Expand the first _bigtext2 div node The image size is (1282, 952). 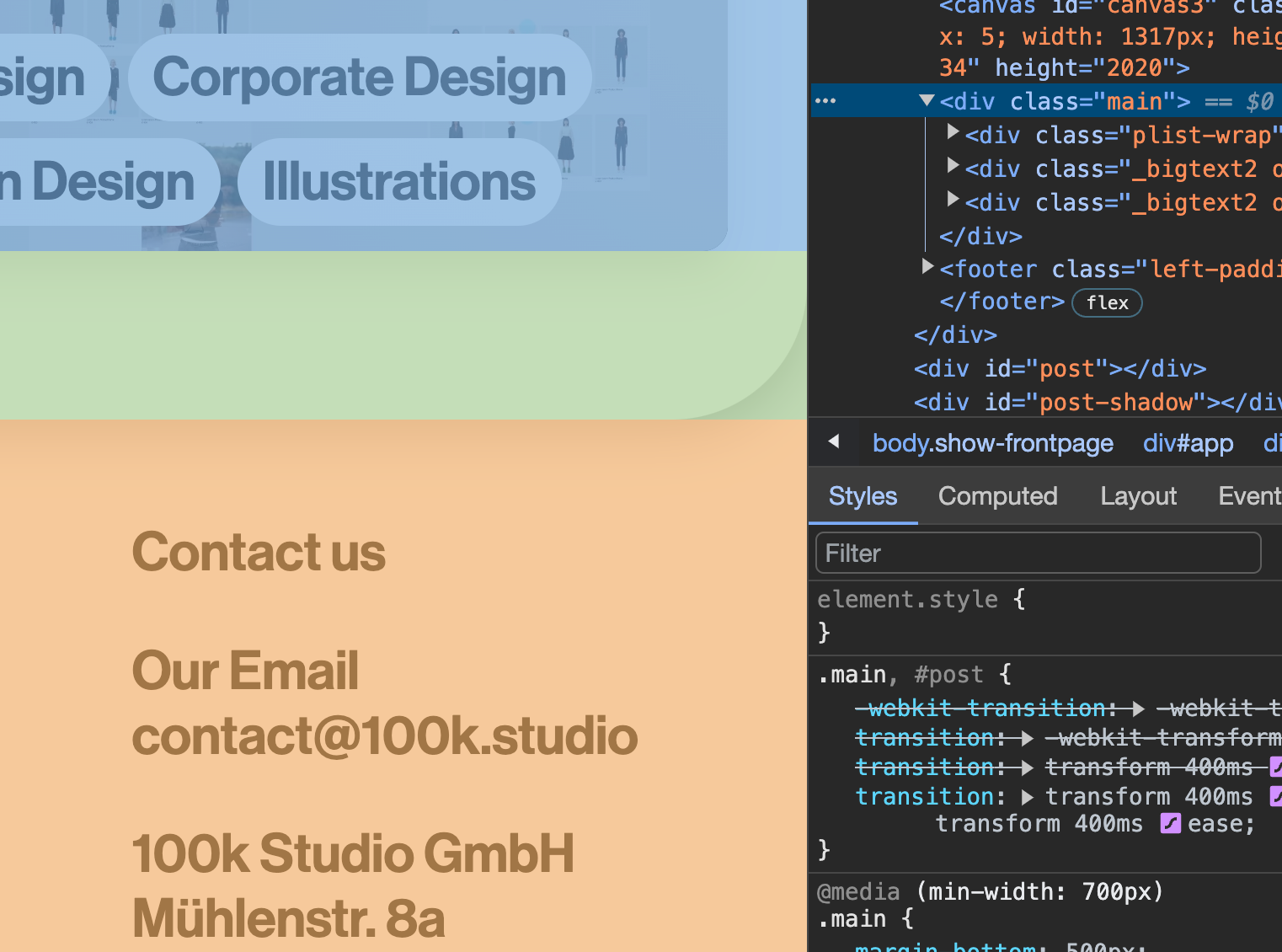pyautogui.click(x=953, y=166)
